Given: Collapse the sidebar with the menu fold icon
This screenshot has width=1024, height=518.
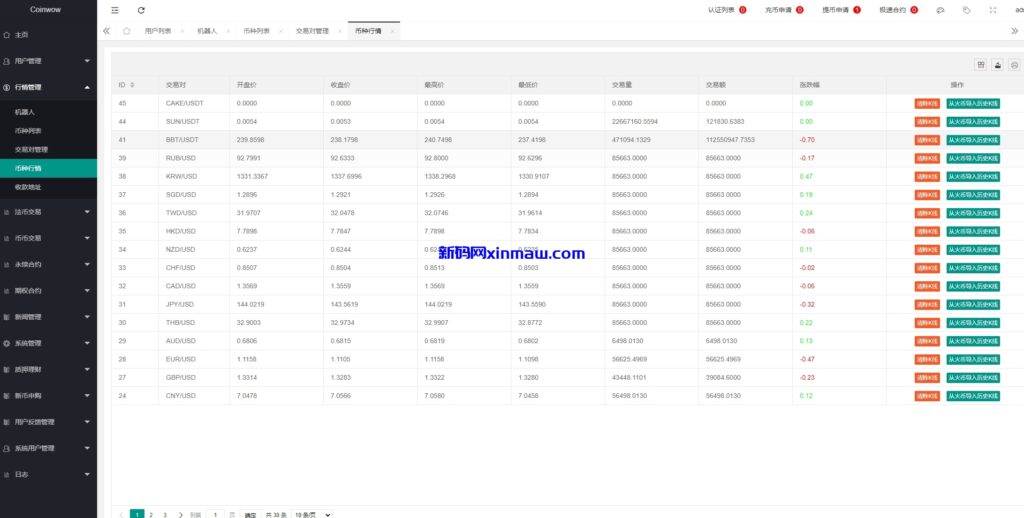Looking at the screenshot, I should pos(115,10).
